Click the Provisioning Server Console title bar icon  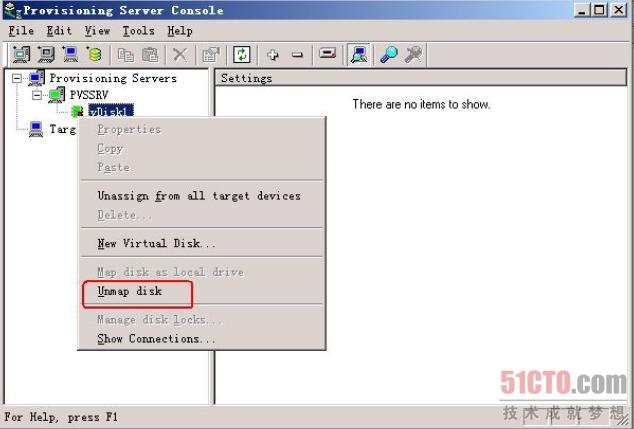(x=12, y=11)
